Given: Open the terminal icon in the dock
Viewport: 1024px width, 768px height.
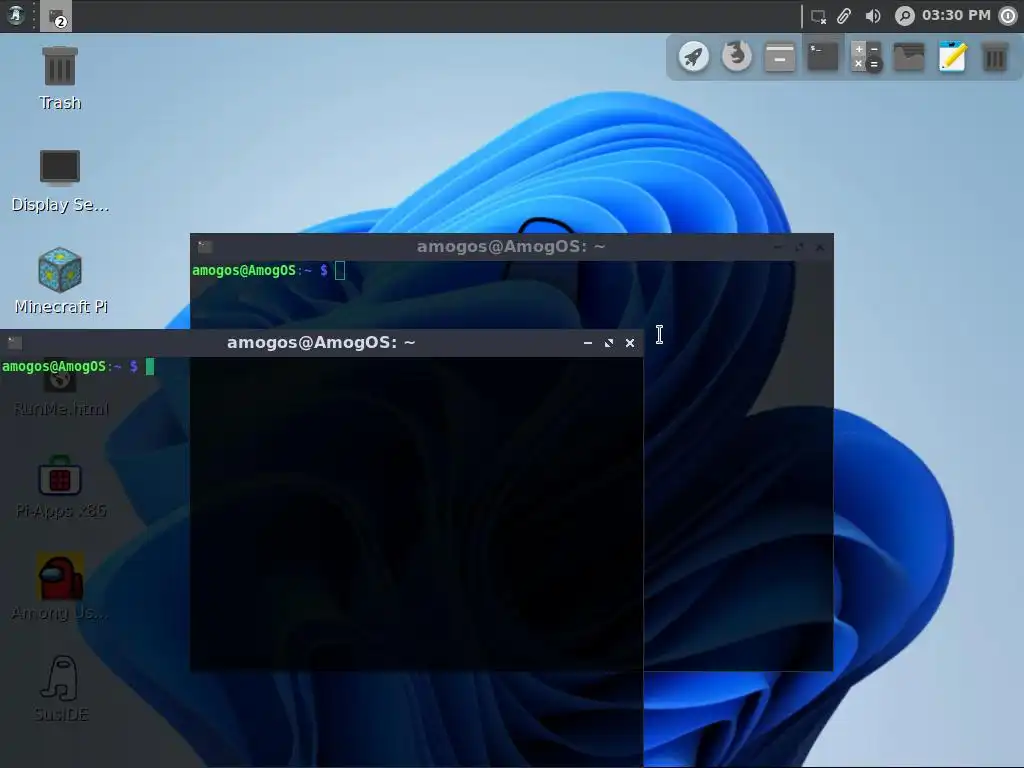Looking at the screenshot, I should (x=823, y=57).
